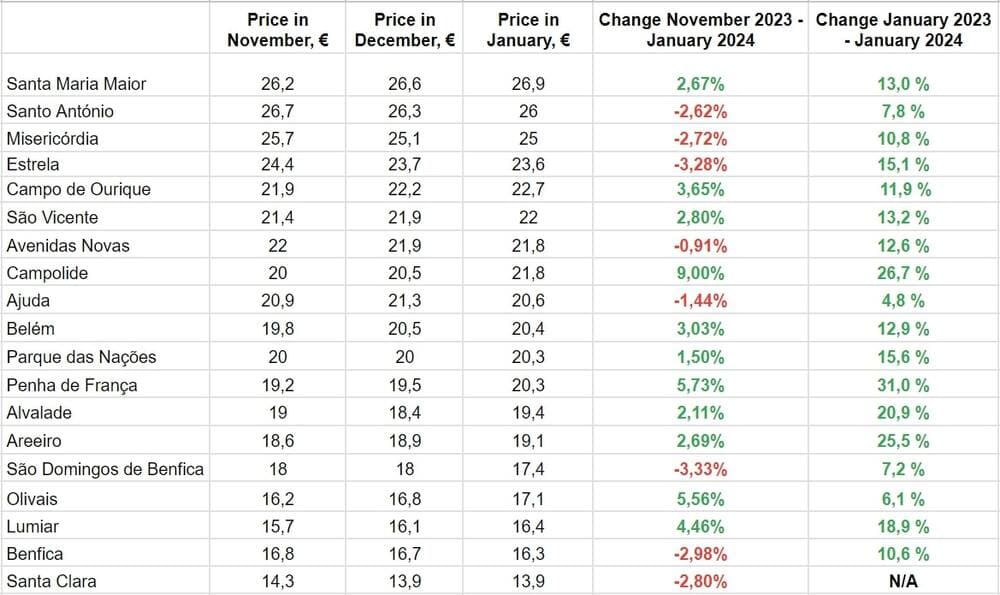This screenshot has width=1000, height=595.
Task: Select Misericórdia's November price 25,7
Action: [x=279, y=138]
